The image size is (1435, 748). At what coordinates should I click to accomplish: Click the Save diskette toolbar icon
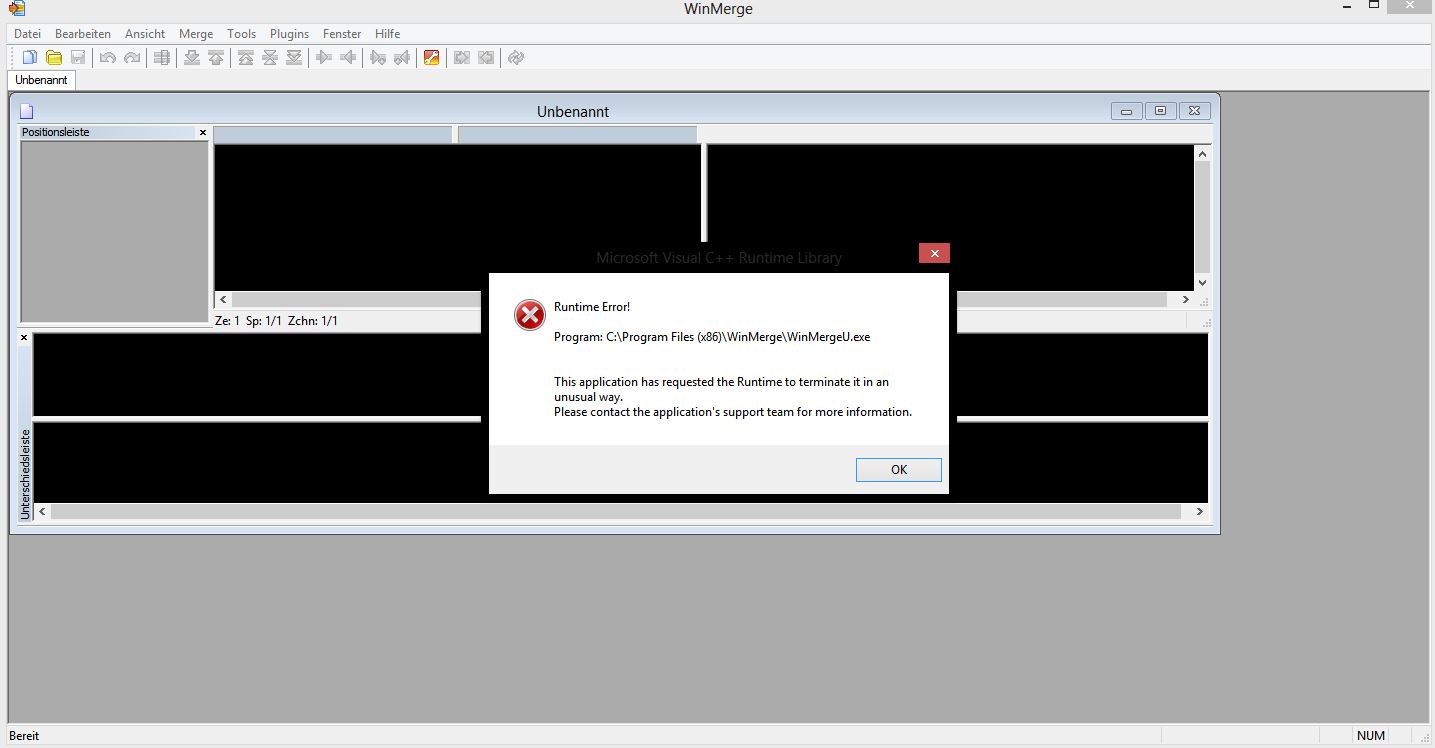(78, 58)
